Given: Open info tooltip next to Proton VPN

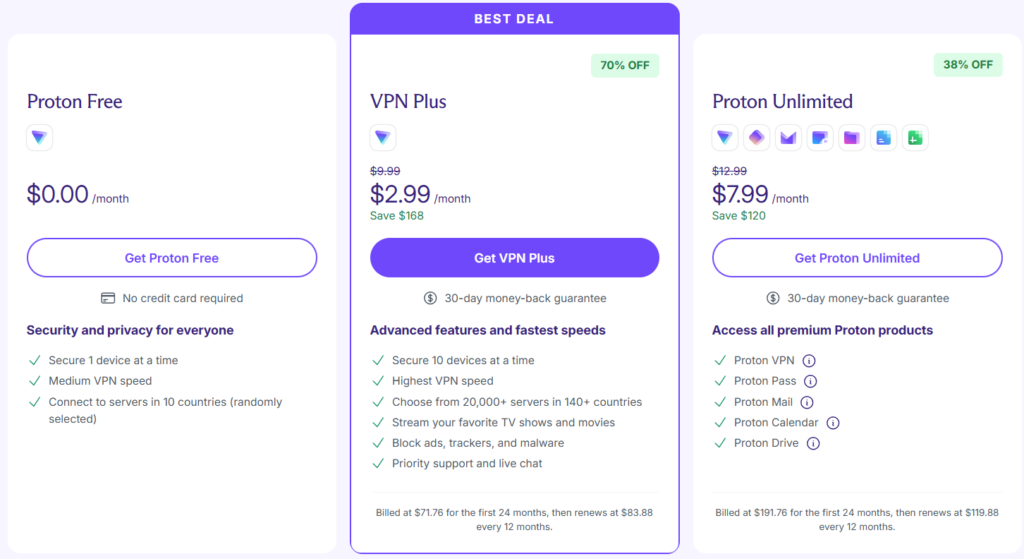Looking at the screenshot, I should [808, 360].
